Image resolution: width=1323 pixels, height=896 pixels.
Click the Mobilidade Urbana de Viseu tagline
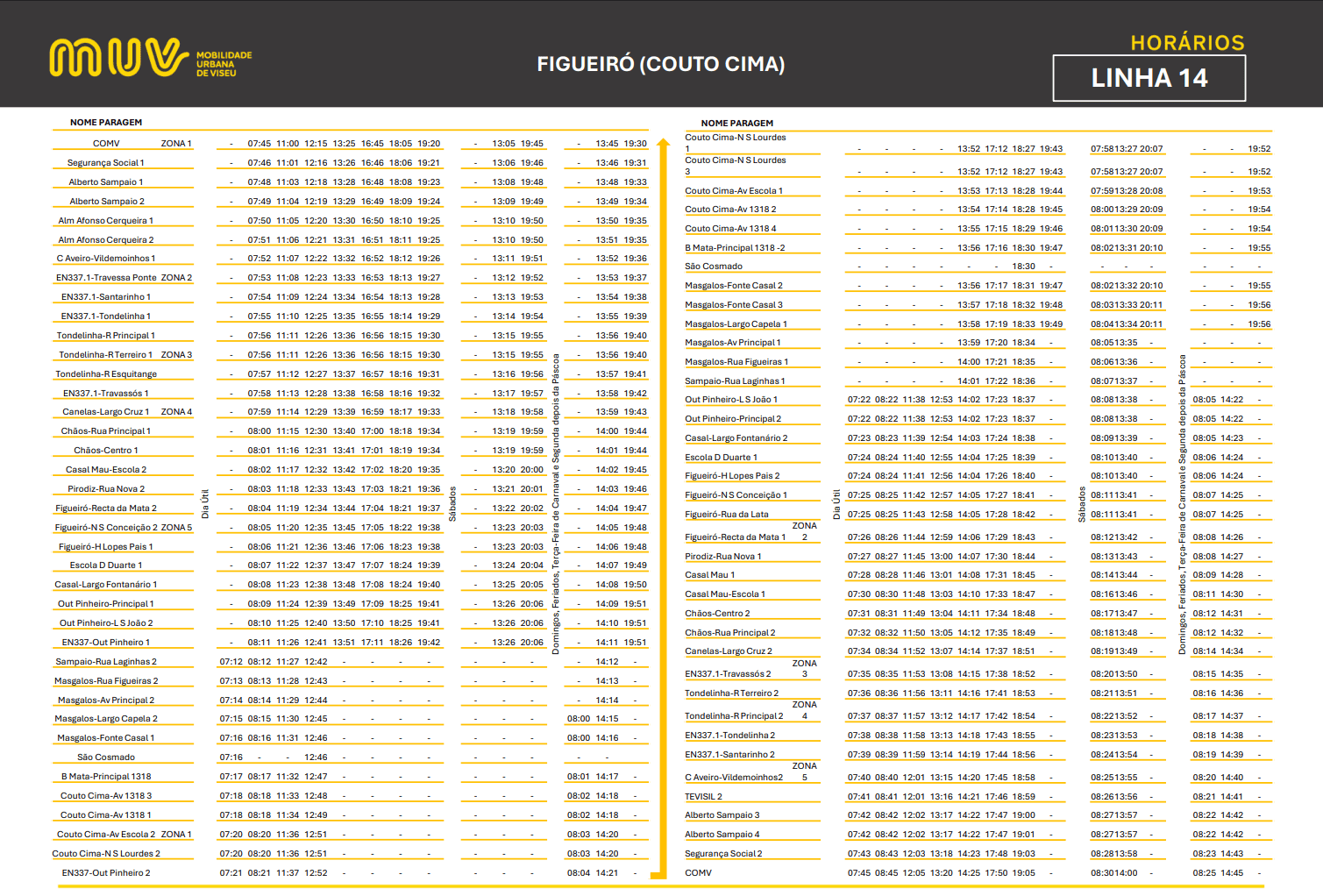224,64
